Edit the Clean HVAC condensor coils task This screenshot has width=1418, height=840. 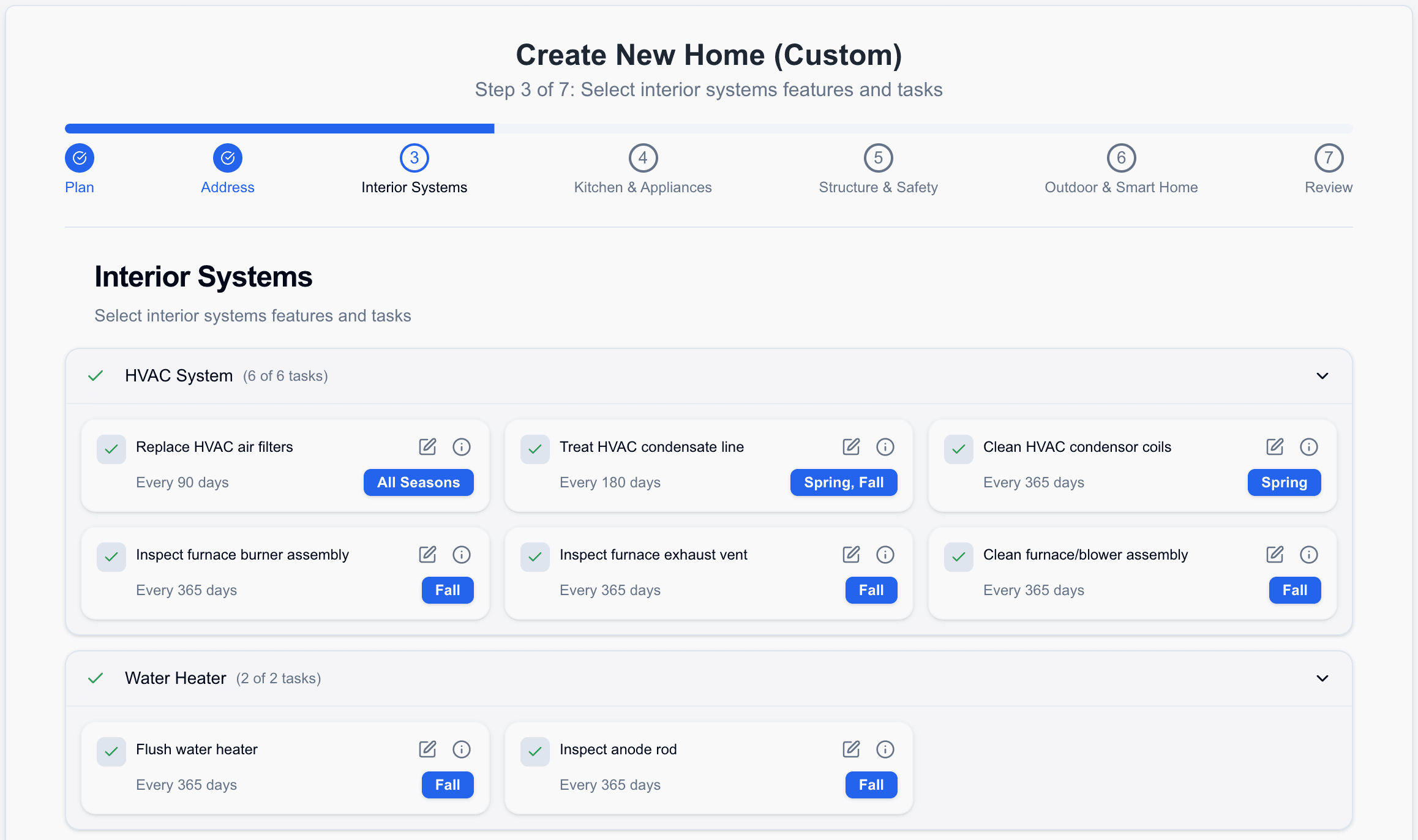point(1275,447)
